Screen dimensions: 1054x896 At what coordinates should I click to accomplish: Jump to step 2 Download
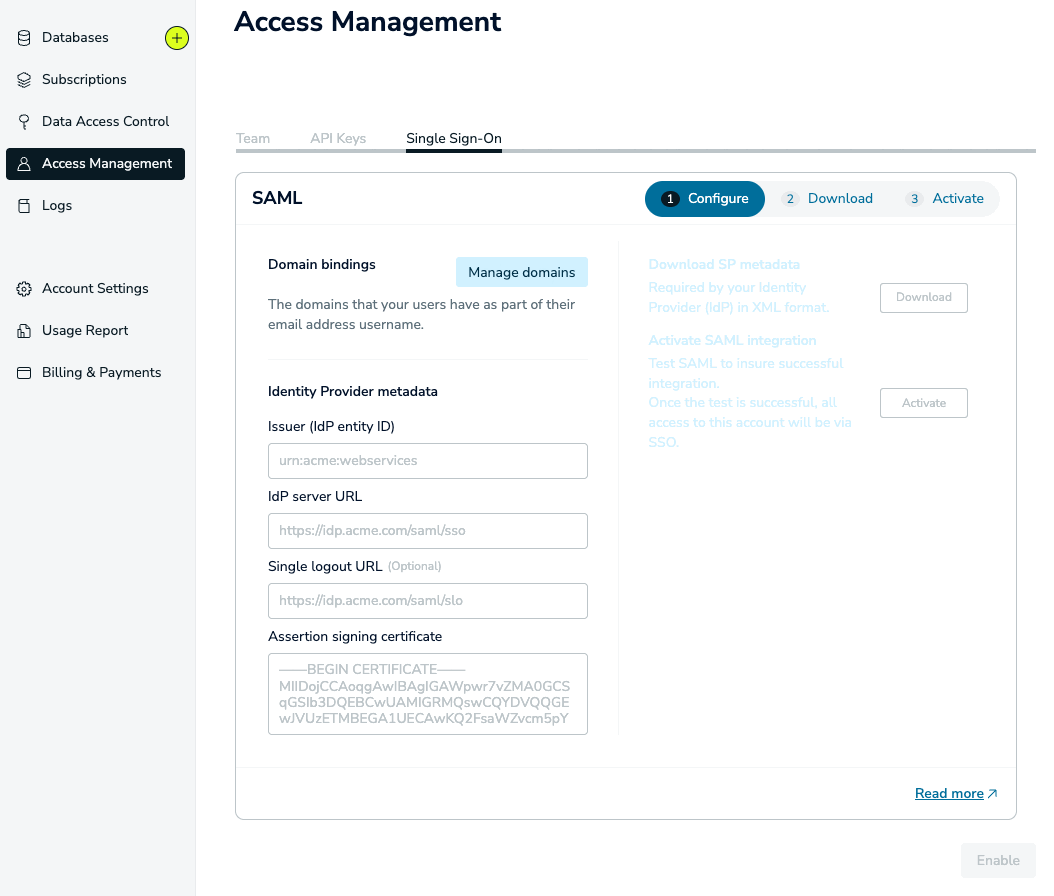[x=828, y=199]
